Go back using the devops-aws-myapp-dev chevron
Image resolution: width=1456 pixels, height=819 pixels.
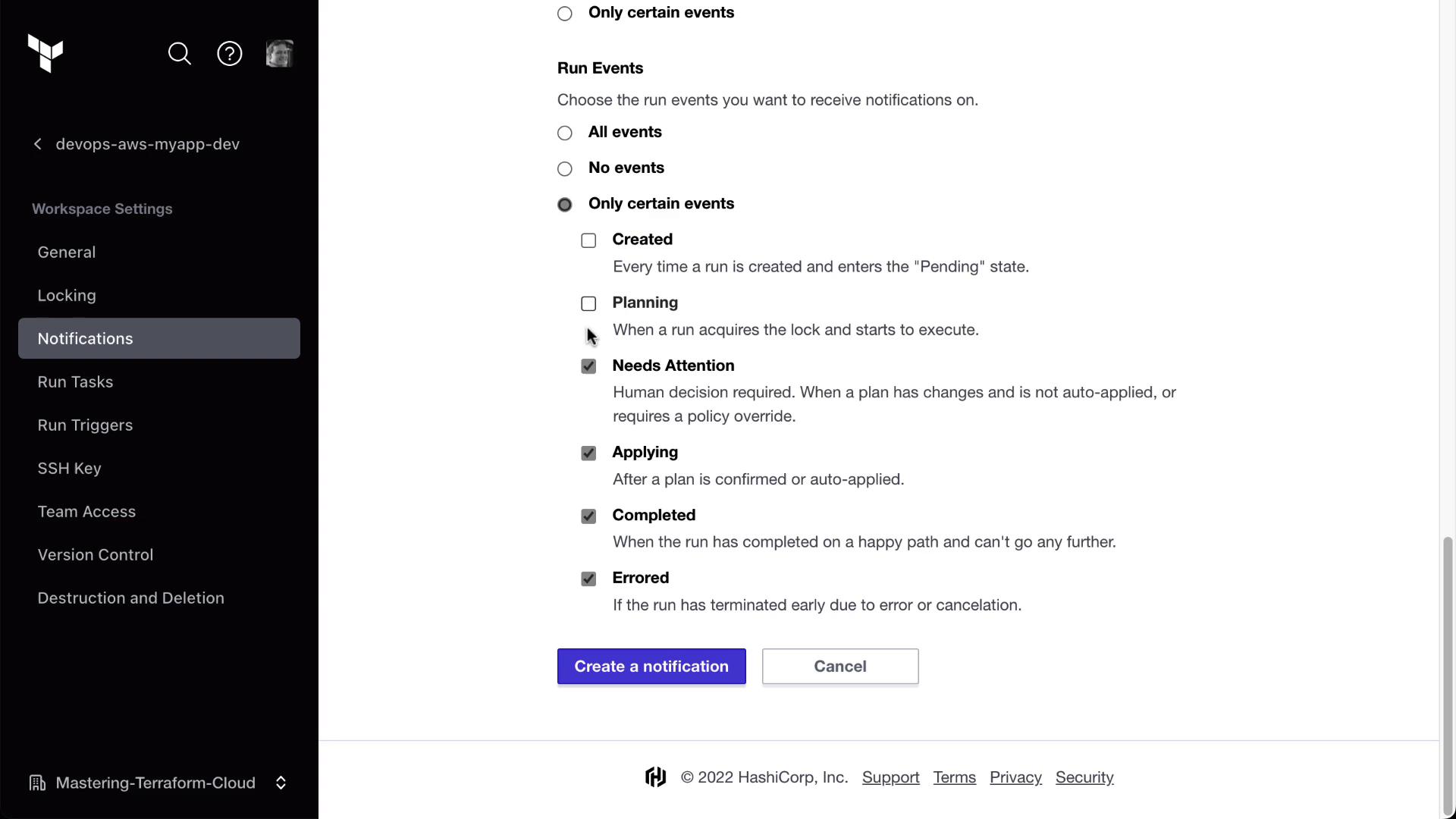pyautogui.click(x=38, y=144)
